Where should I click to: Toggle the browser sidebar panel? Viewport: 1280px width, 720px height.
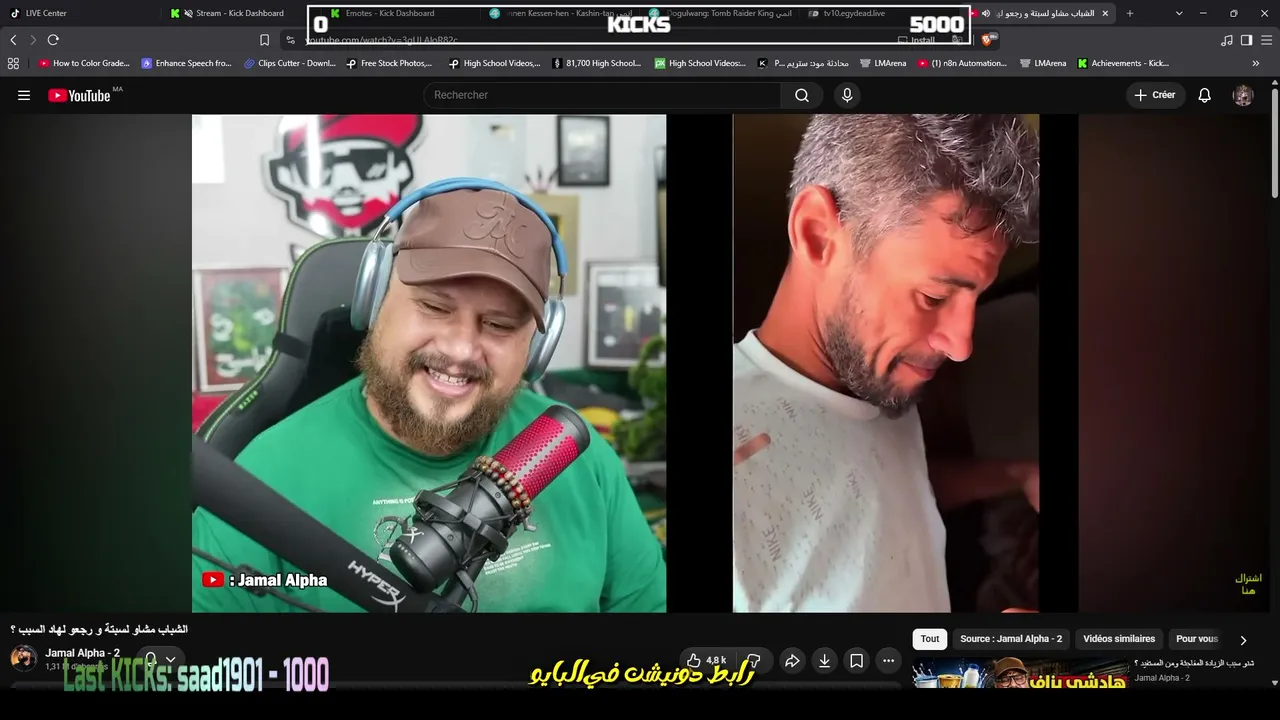click(1246, 40)
